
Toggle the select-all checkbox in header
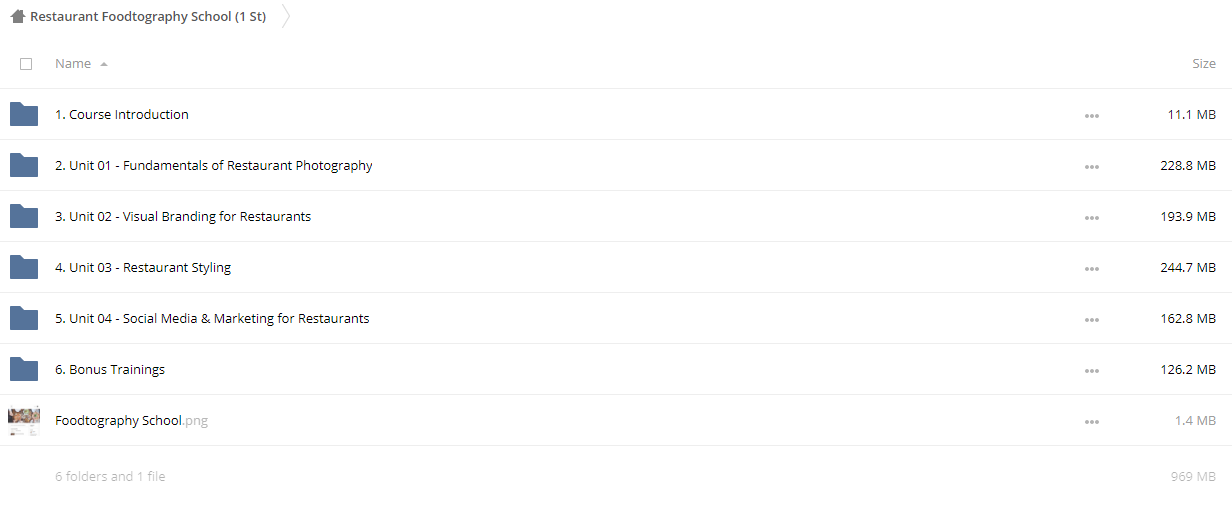click(26, 64)
